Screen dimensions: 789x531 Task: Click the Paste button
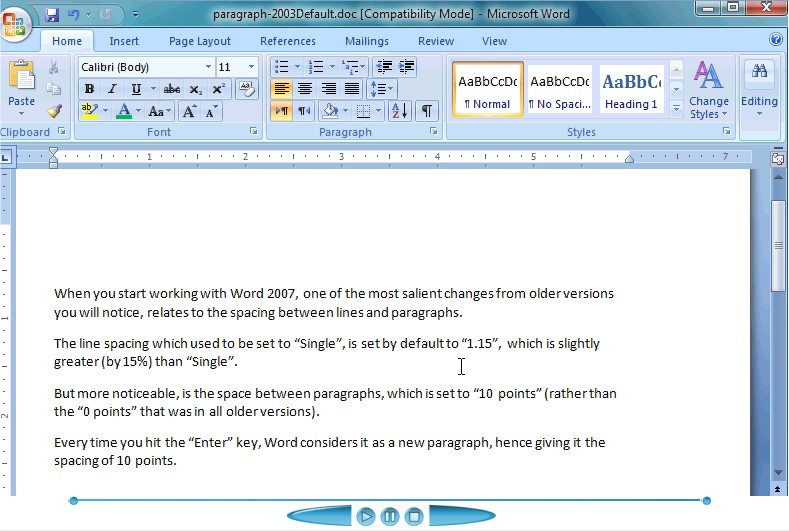22,87
